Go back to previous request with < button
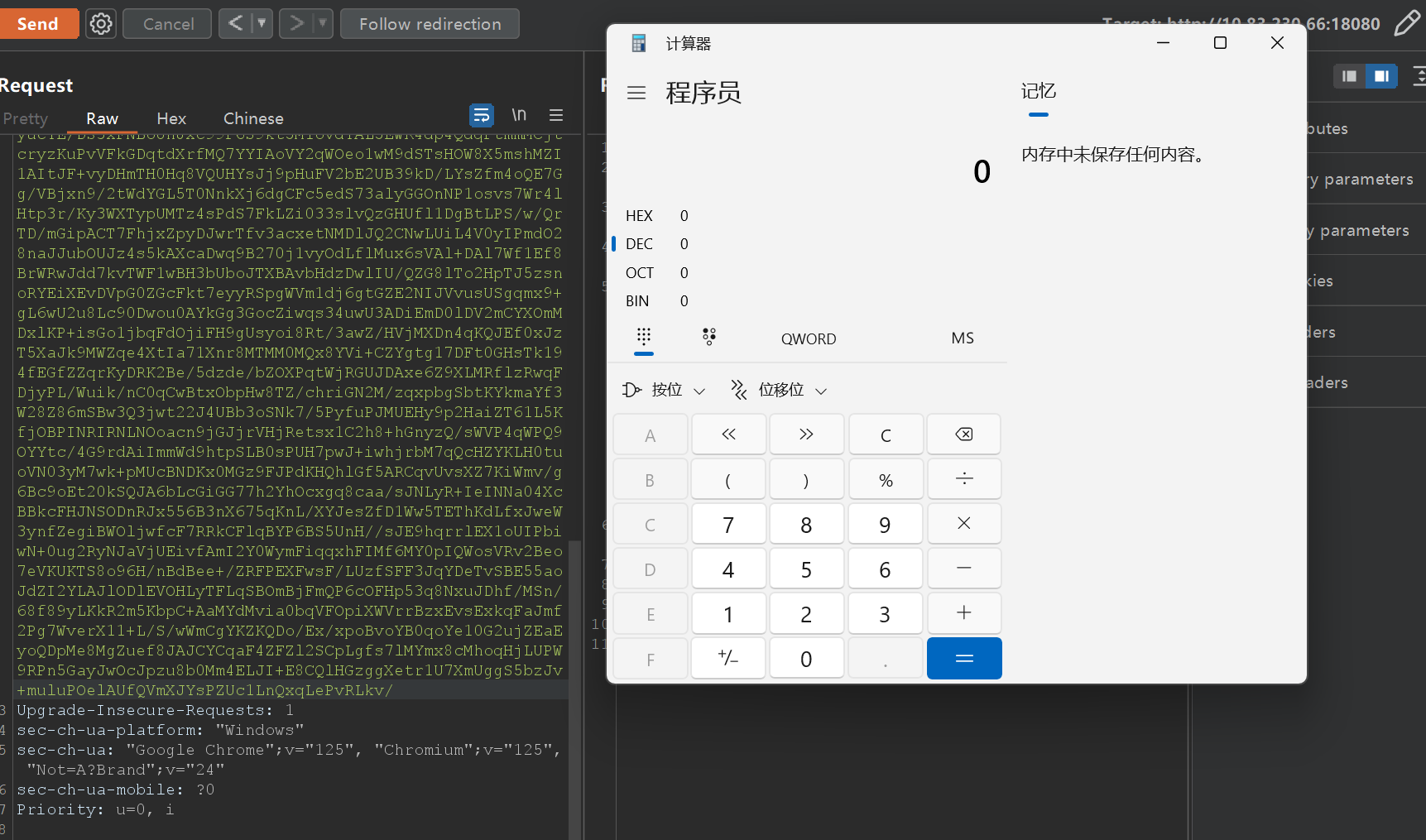This screenshot has width=1426, height=840. tap(236, 24)
